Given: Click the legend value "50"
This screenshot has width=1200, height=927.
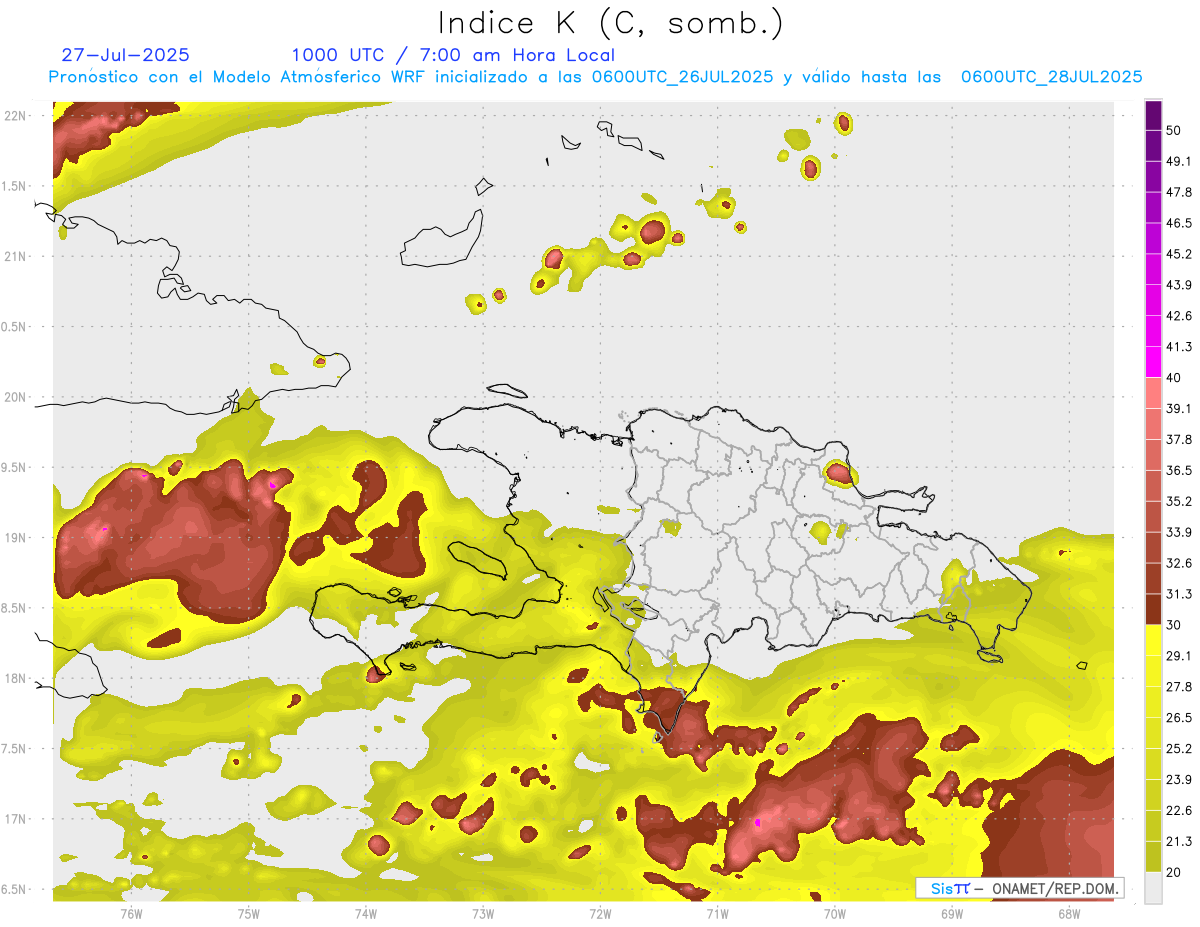Looking at the screenshot, I should (x=1175, y=131).
